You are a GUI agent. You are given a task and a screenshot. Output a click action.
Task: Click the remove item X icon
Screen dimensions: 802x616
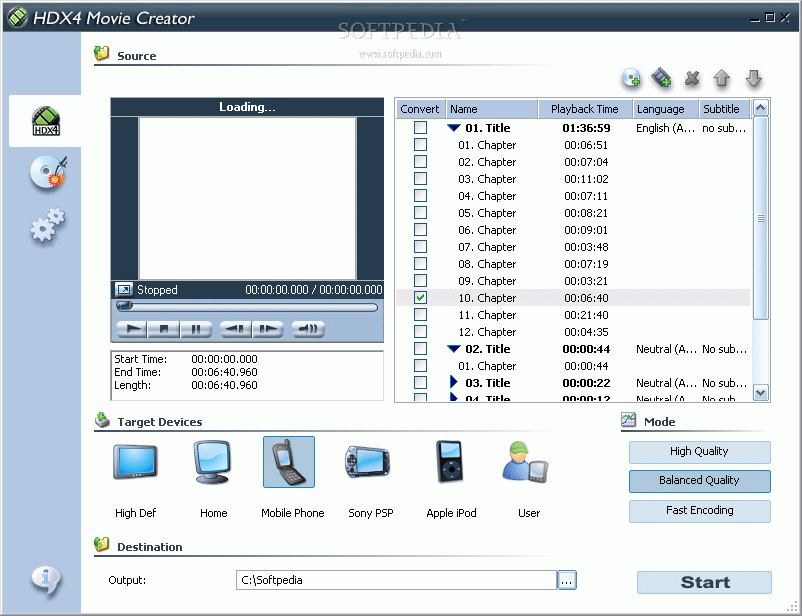click(692, 78)
